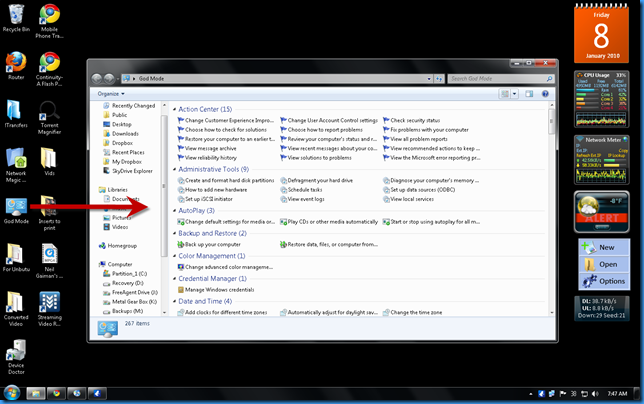Launch Torrent Magnifier desktop icon

point(49,117)
